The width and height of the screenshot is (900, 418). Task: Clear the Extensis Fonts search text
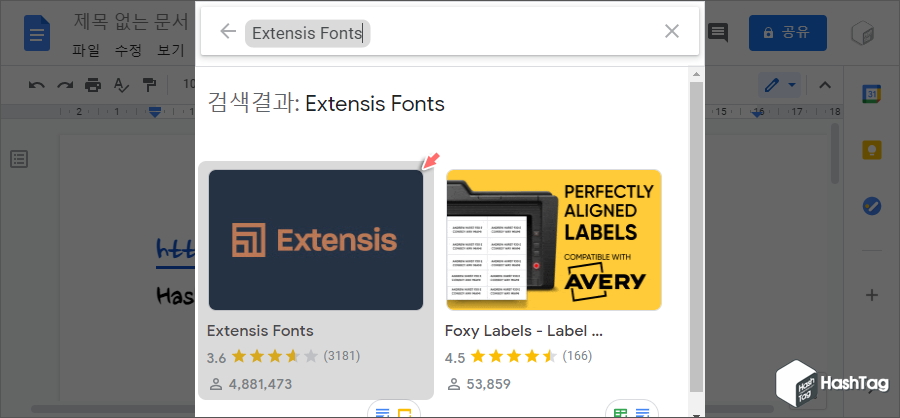pyautogui.click(x=672, y=32)
